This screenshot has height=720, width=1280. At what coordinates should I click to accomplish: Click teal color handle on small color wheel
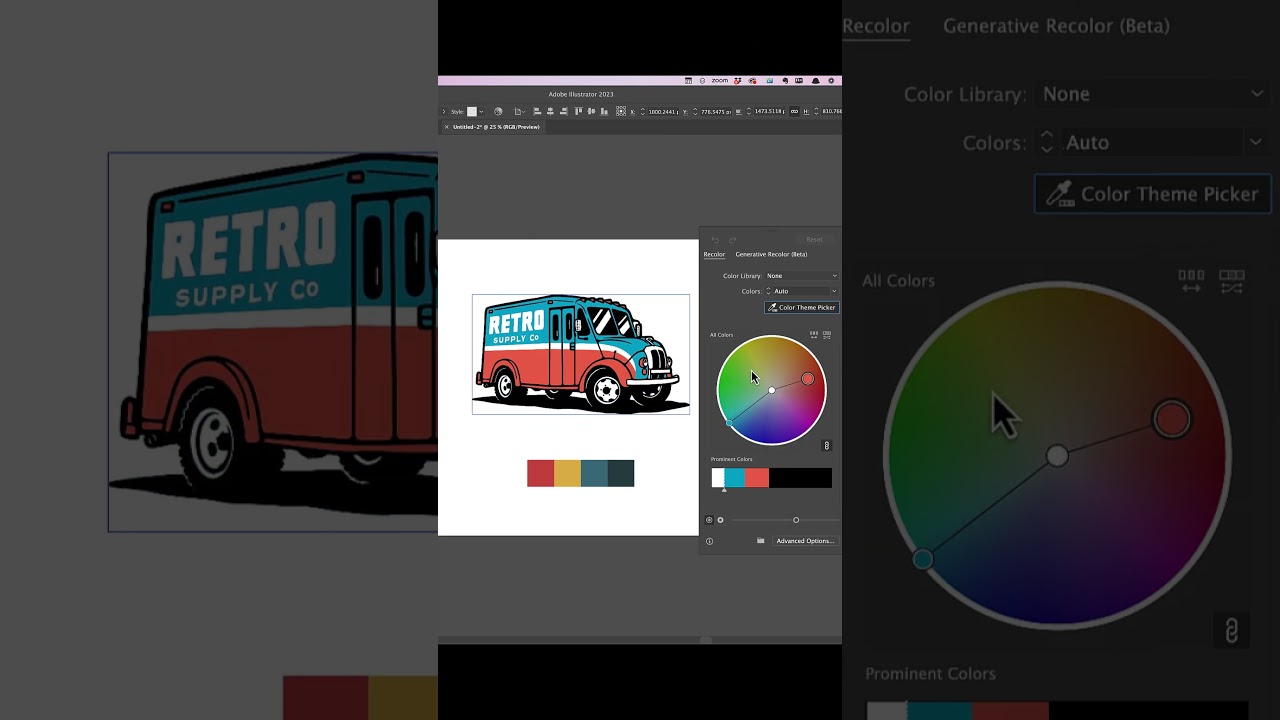729,423
